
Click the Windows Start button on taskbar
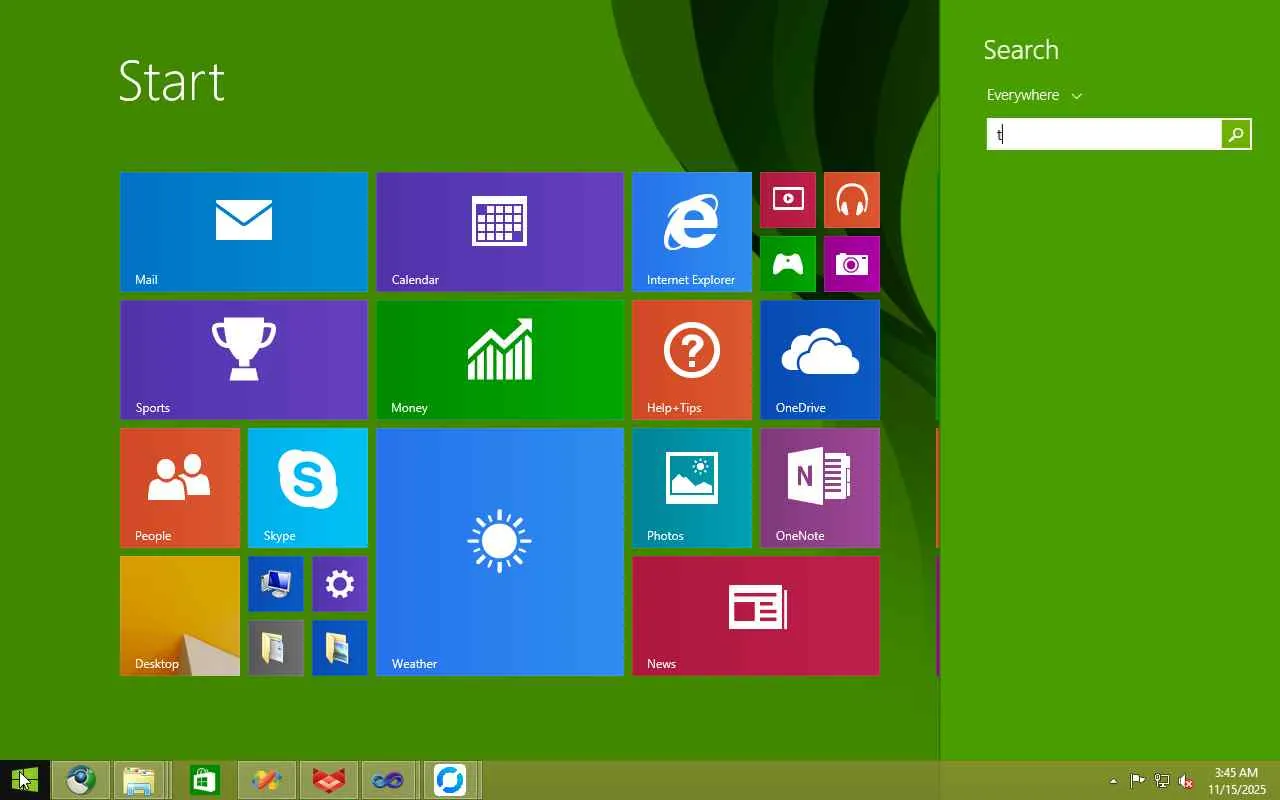pos(24,780)
